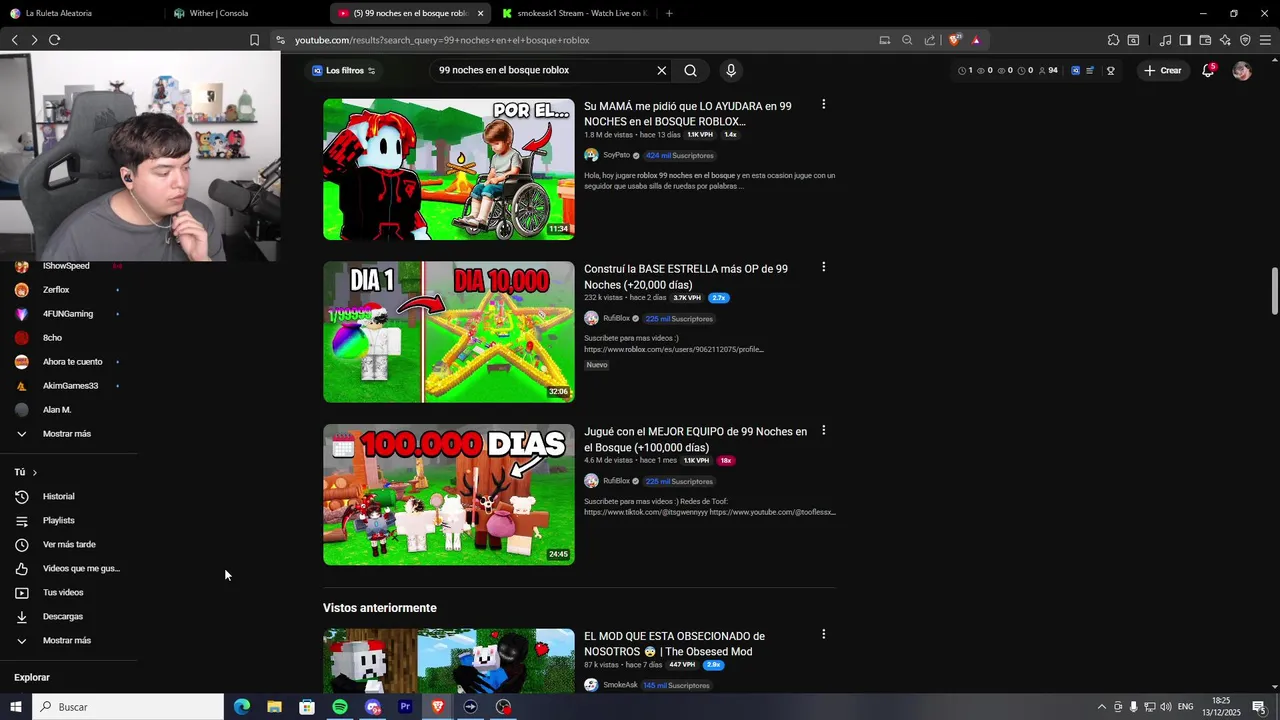Viewport: 1280px width, 720px height.
Task: Open a new browser tab
Action: pyautogui.click(x=669, y=13)
